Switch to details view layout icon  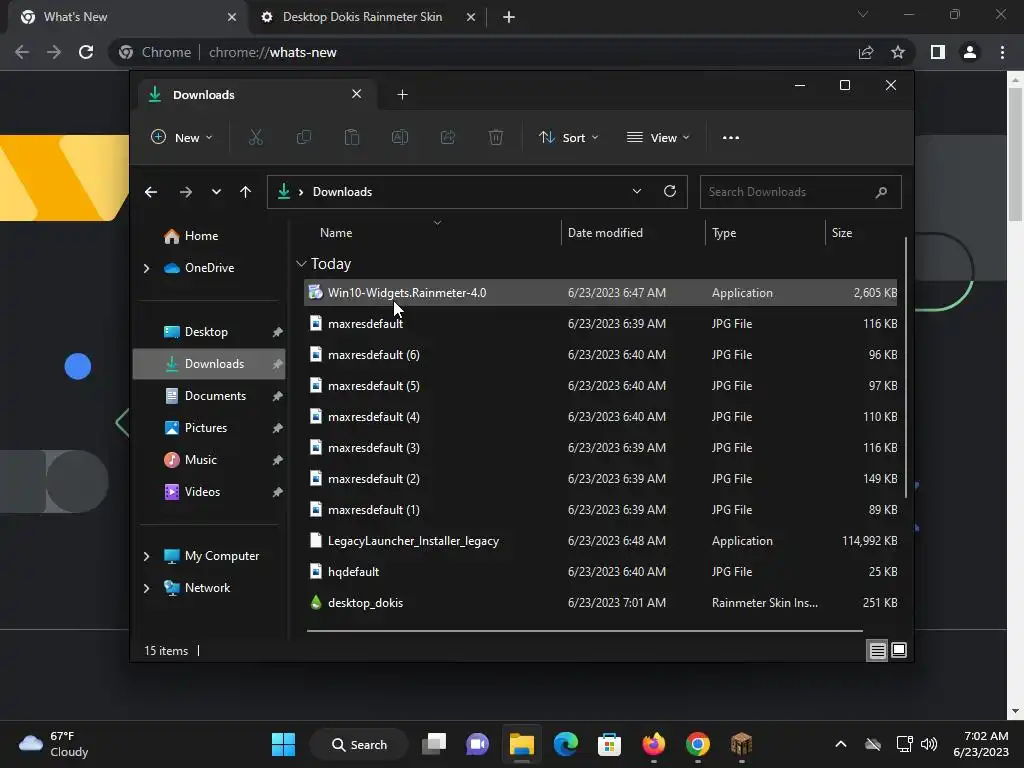(877, 650)
